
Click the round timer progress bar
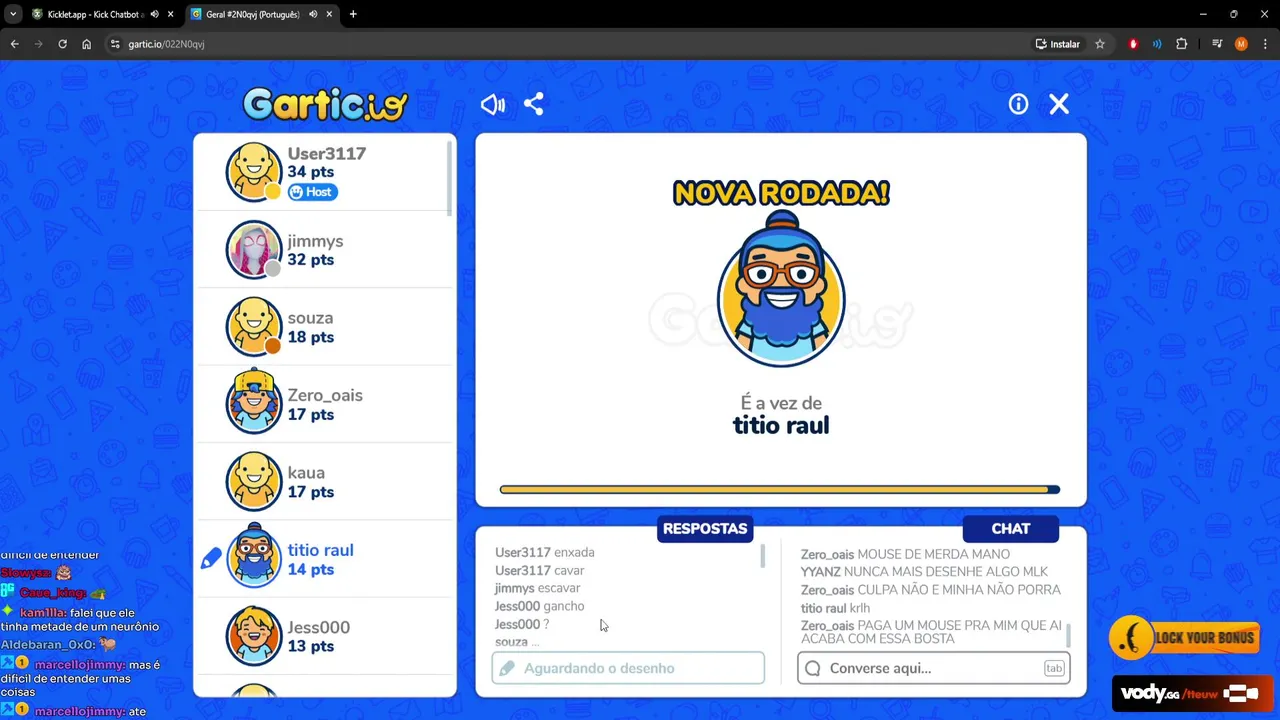pos(780,490)
